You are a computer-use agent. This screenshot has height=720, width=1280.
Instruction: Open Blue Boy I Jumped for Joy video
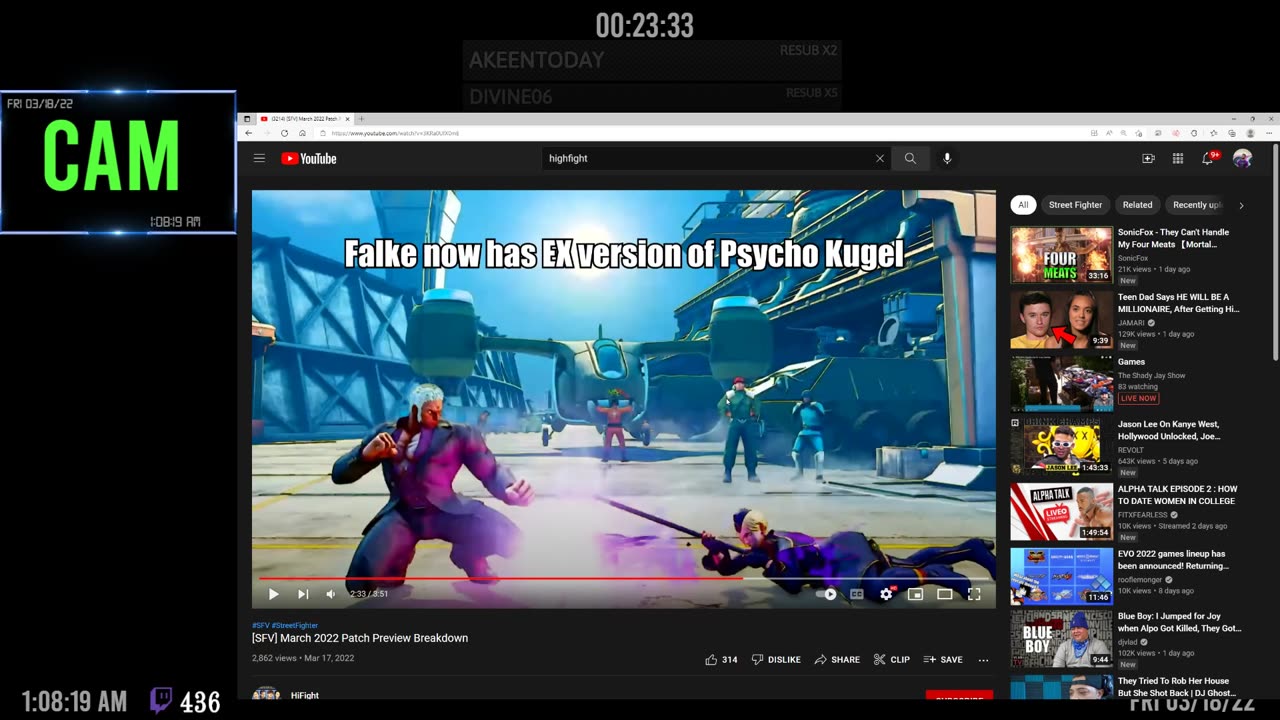tap(1180, 622)
